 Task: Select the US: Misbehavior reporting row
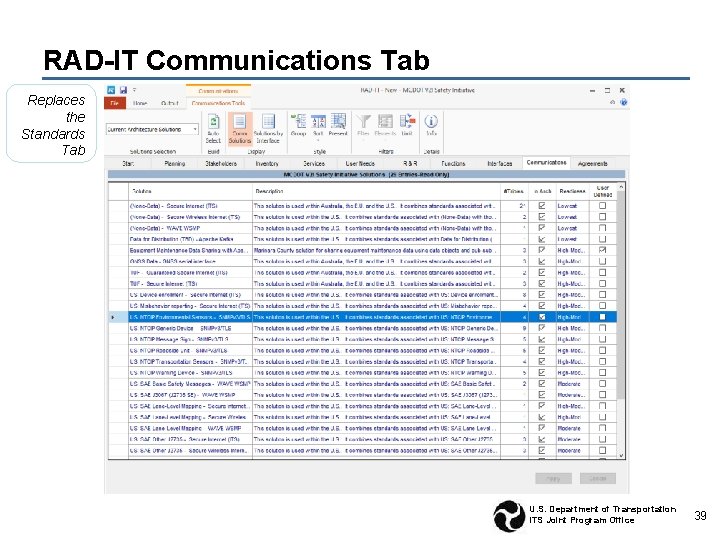tap(363, 305)
